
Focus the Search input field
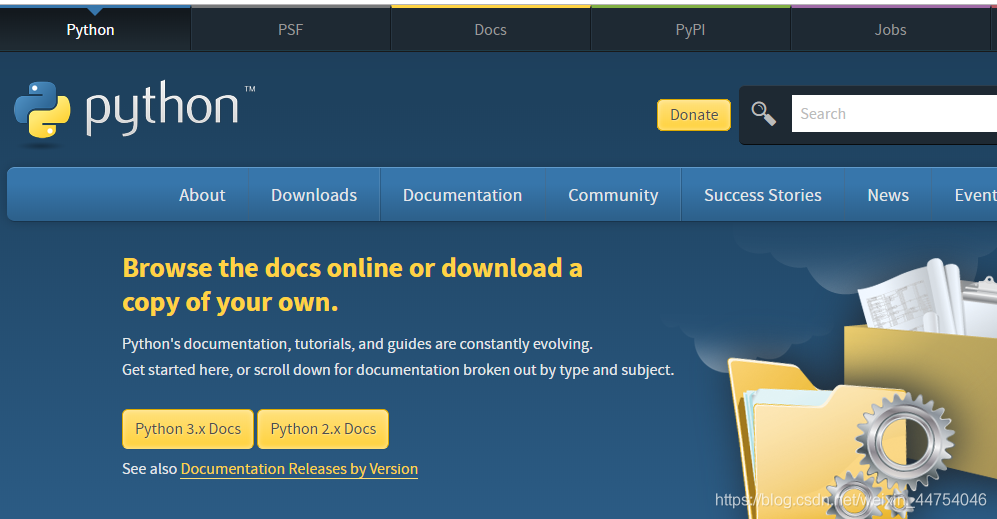pos(894,114)
